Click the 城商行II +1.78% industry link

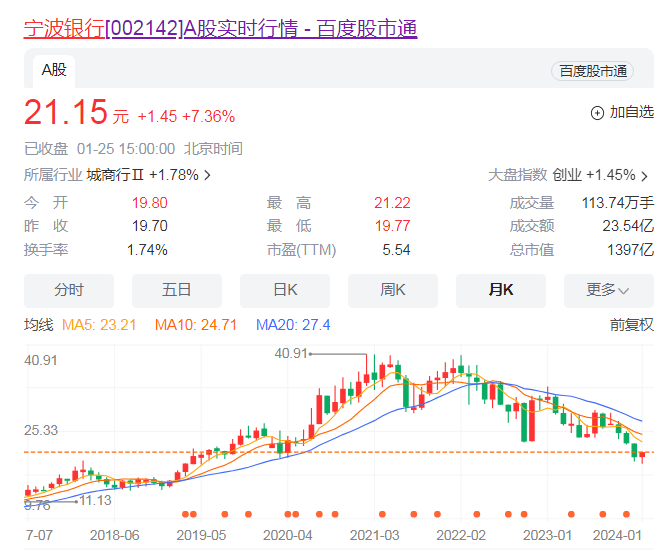[x=143, y=175]
